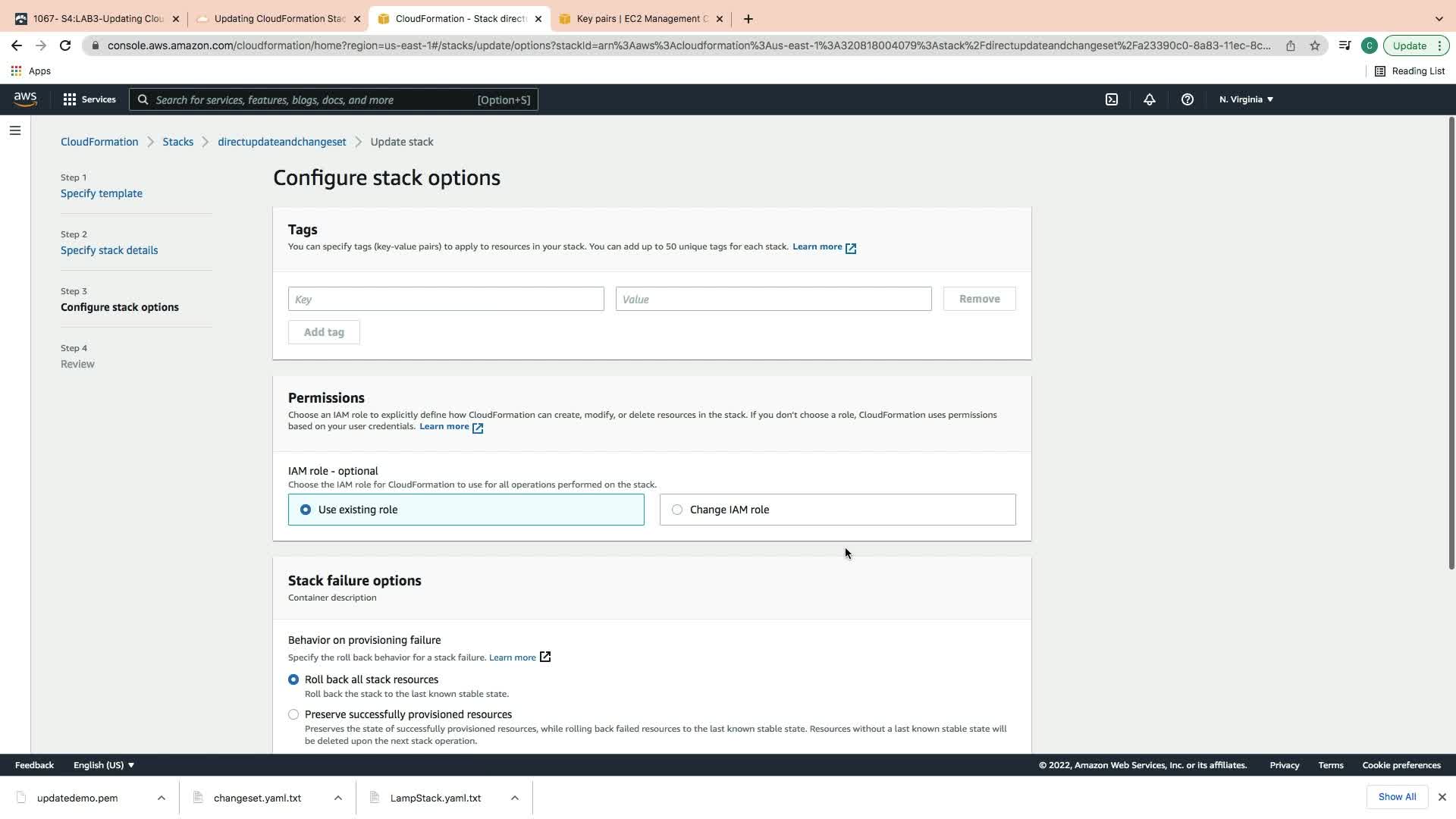
Task: Reload the page with refresh icon
Action: click(65, 45)
